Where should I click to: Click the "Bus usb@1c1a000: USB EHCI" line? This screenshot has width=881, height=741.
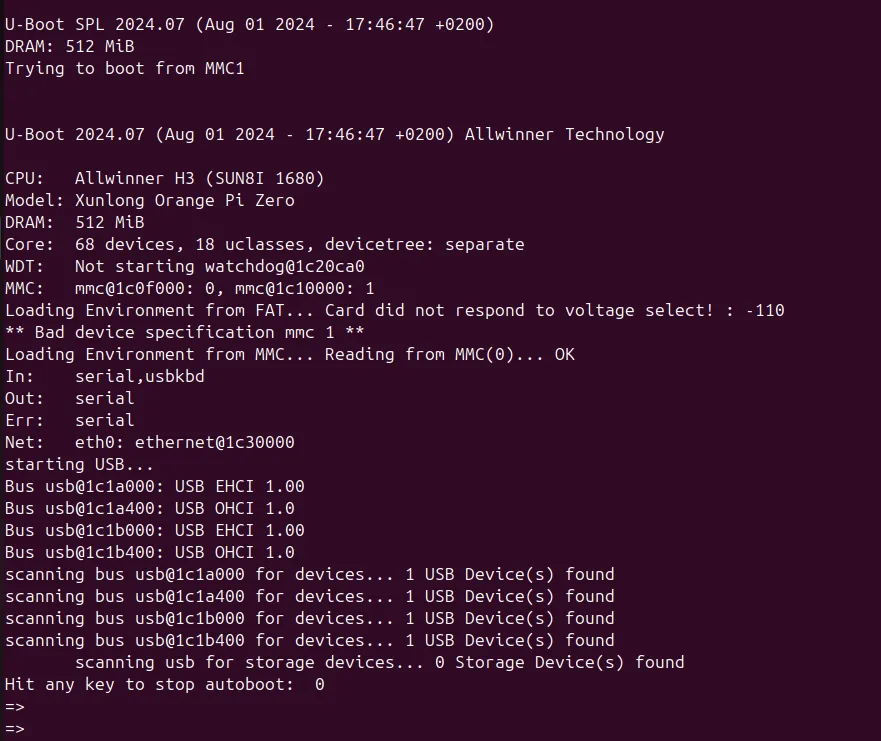click(x=154, y=486)
